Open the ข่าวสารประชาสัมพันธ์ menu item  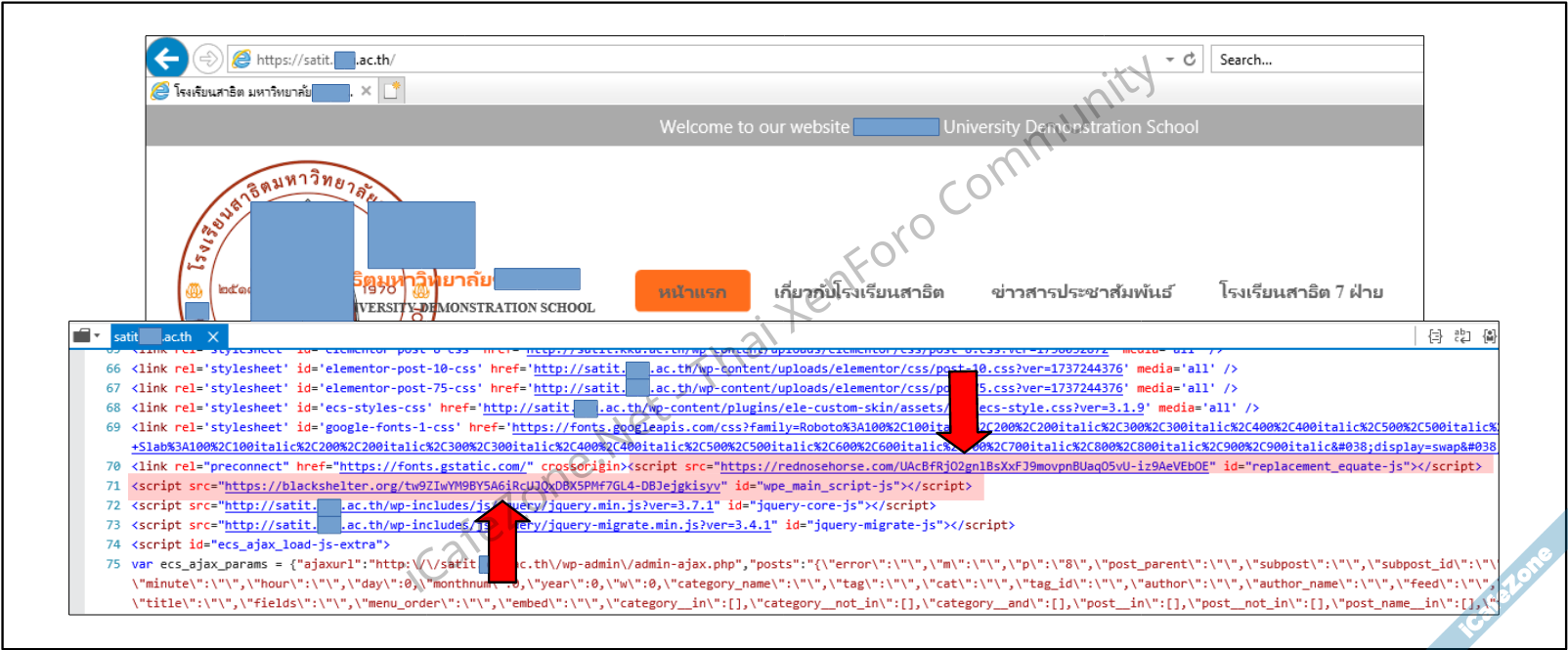click(x=1081, y=291)
